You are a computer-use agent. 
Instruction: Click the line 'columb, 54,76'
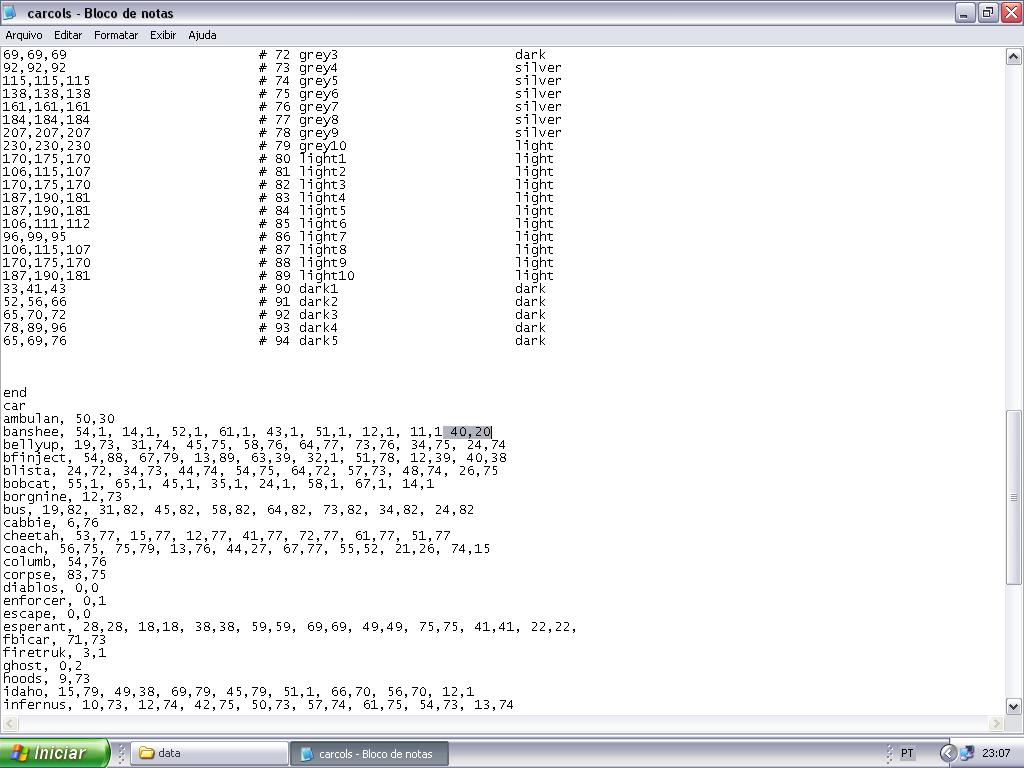55,563
